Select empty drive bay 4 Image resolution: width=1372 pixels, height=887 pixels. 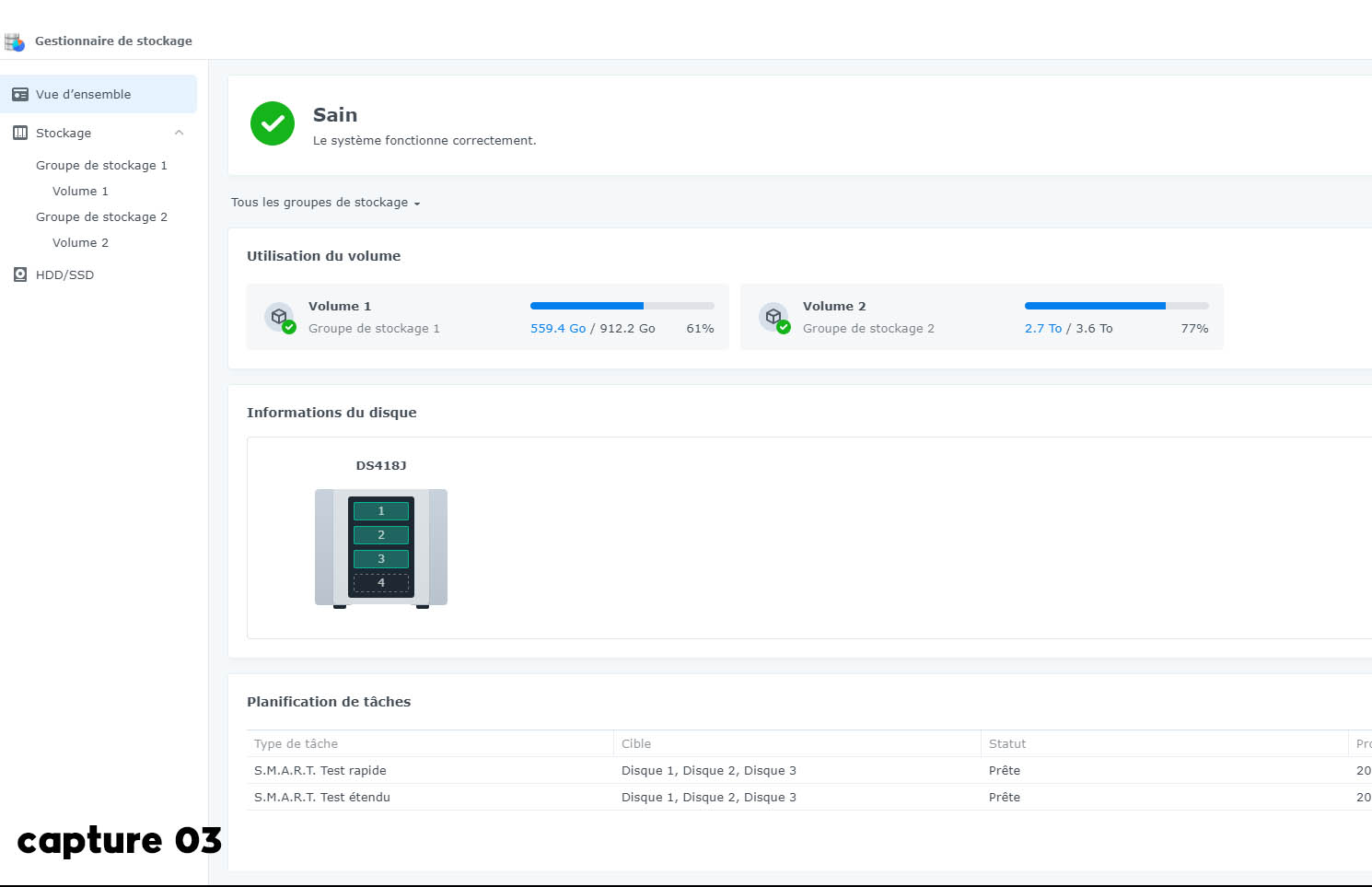tap(381, 583)
